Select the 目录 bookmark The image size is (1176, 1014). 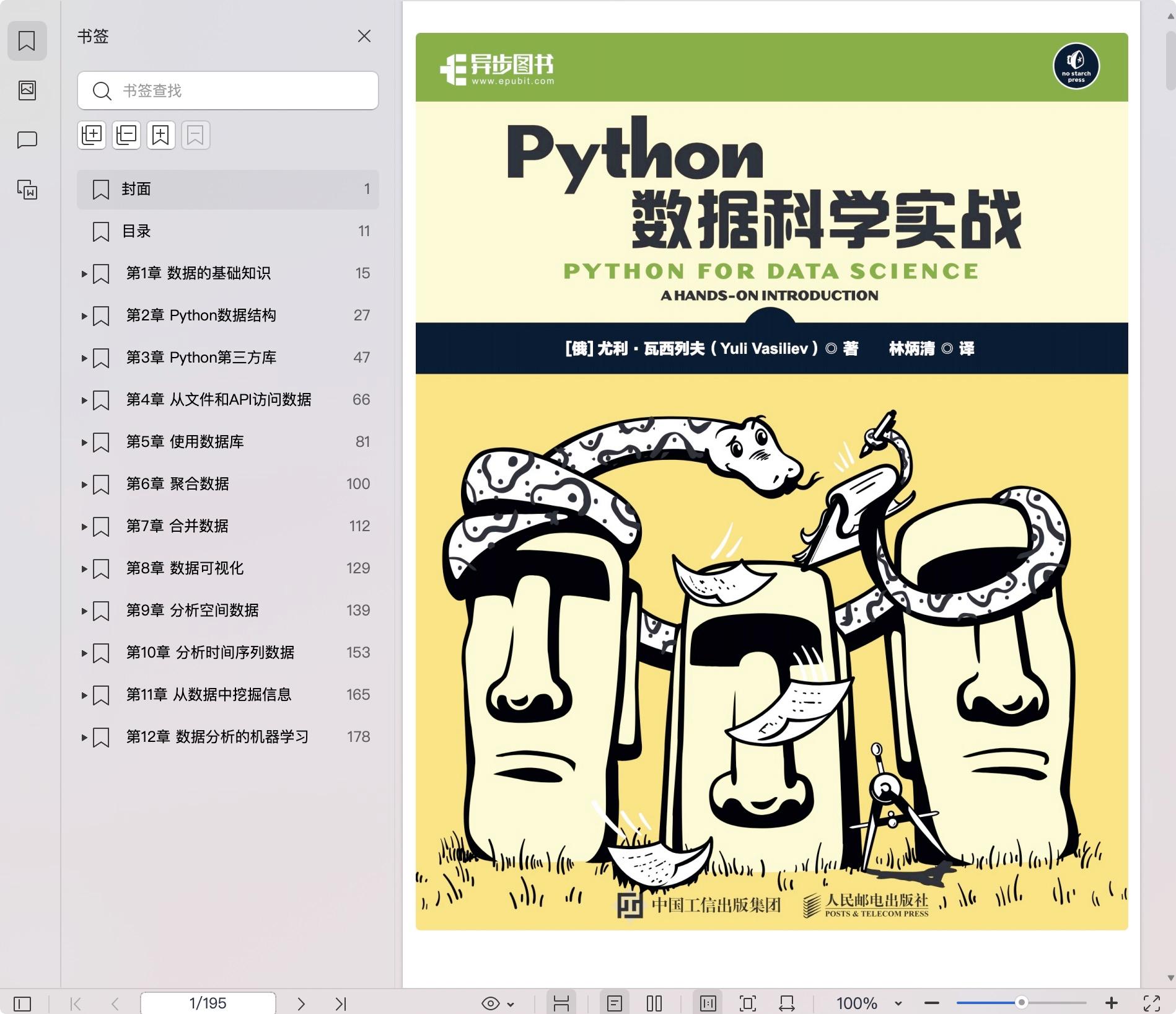pos(228,231)
